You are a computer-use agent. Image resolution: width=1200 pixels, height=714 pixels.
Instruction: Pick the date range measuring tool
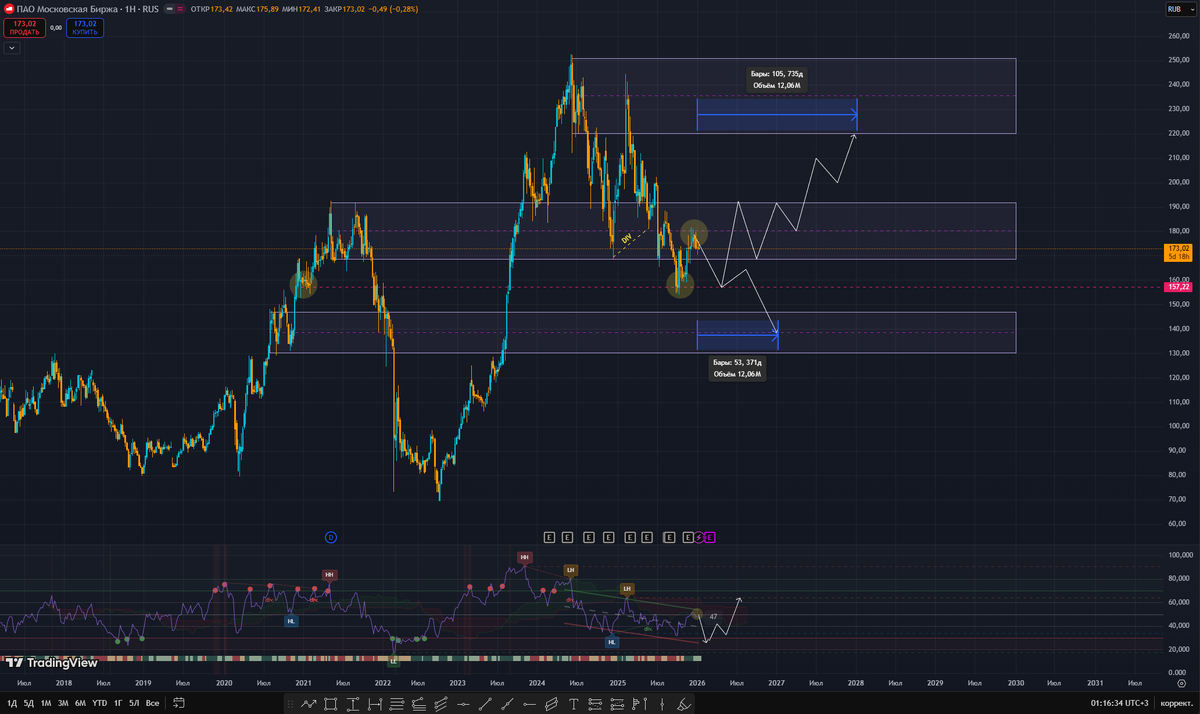click(375, 704)
